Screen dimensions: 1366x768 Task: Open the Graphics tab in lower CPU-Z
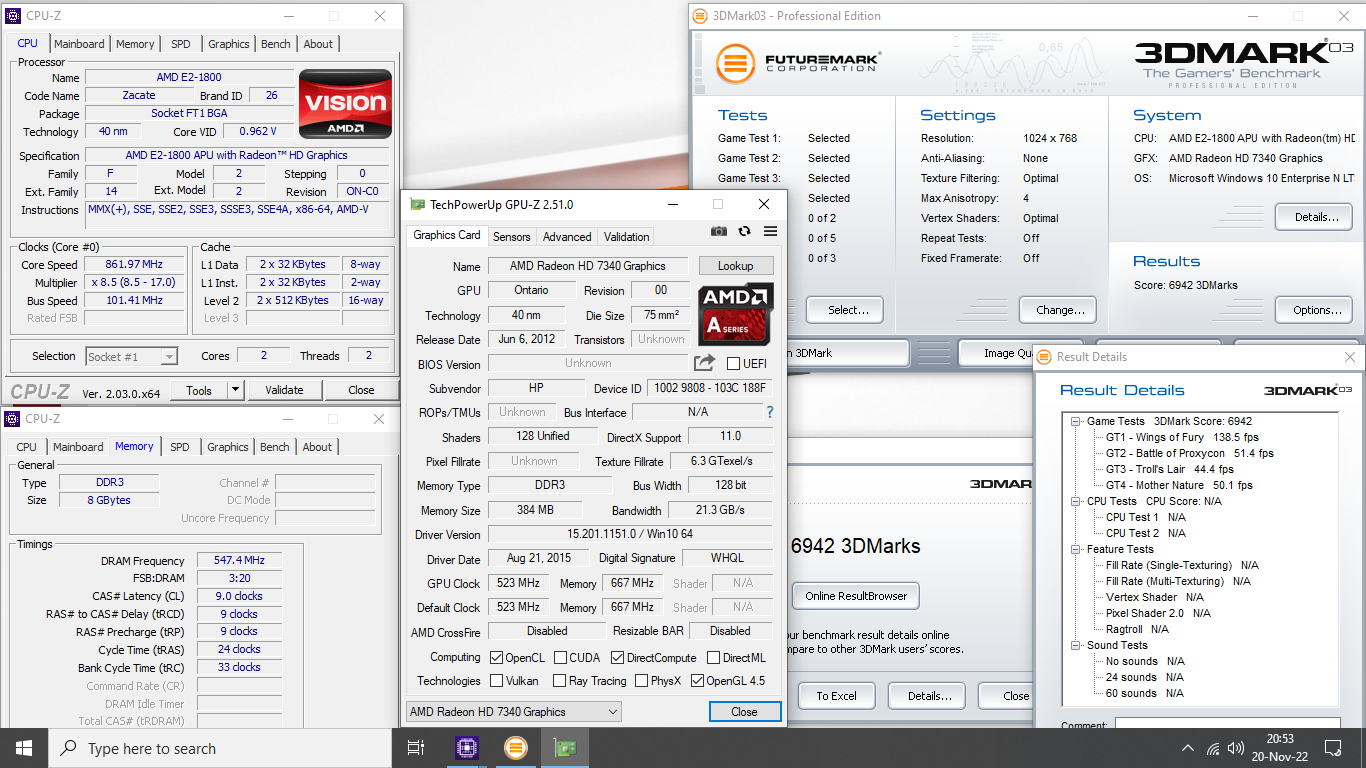[228, 447]
